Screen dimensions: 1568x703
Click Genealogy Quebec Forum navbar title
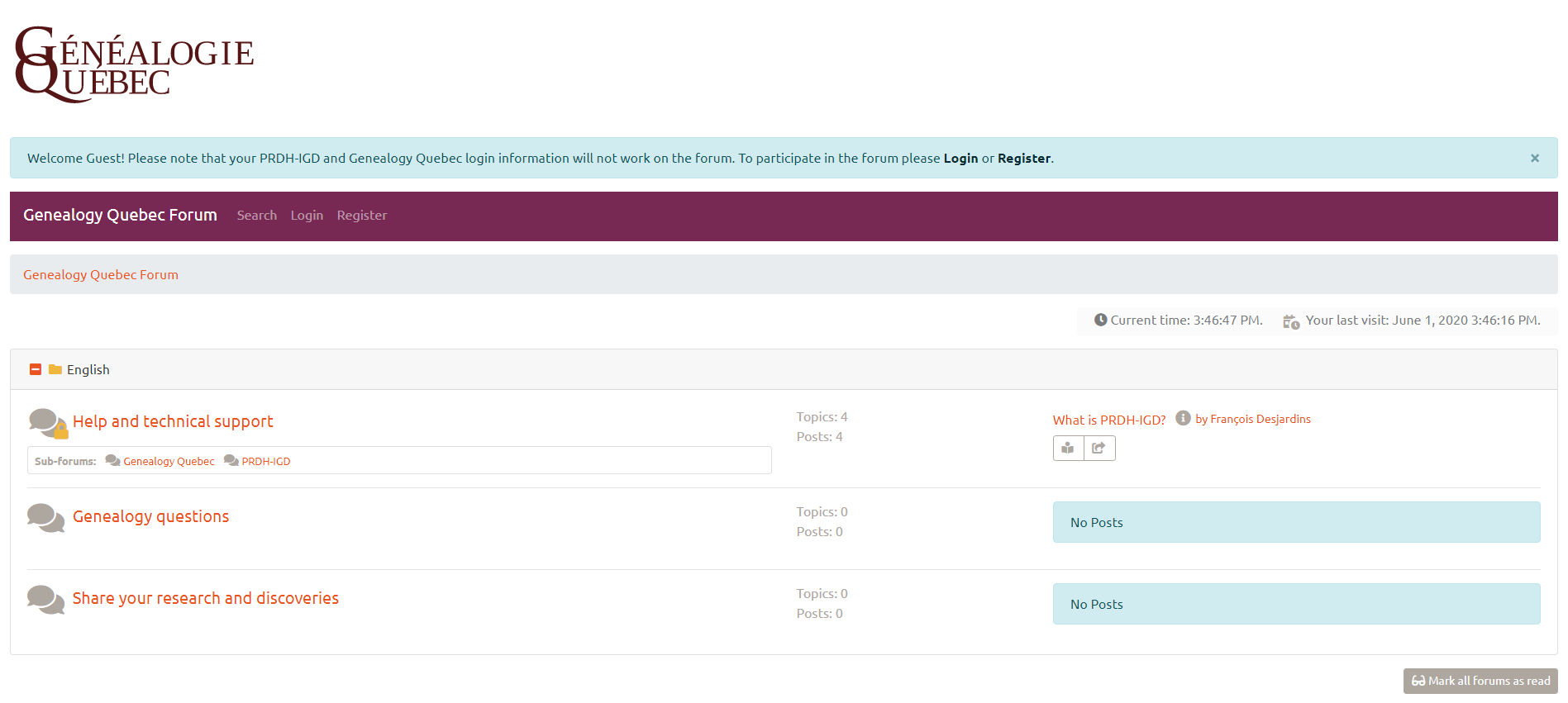120,216
